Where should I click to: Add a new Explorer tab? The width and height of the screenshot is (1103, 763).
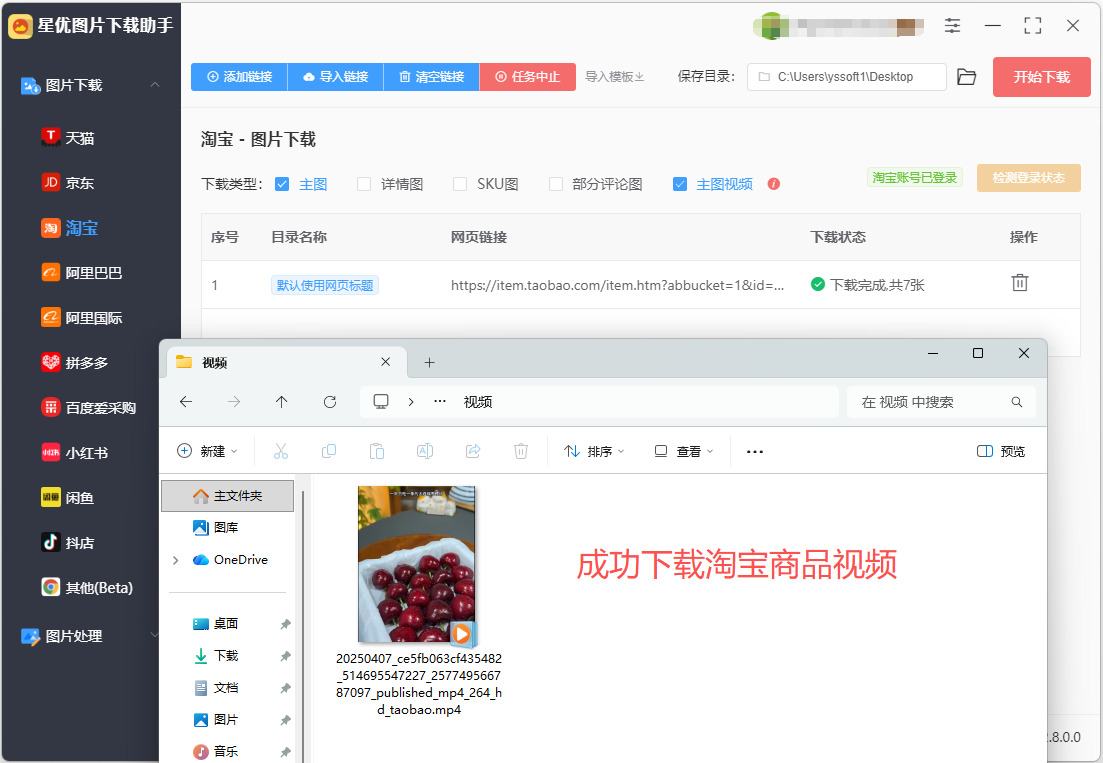tap(429, 363)
